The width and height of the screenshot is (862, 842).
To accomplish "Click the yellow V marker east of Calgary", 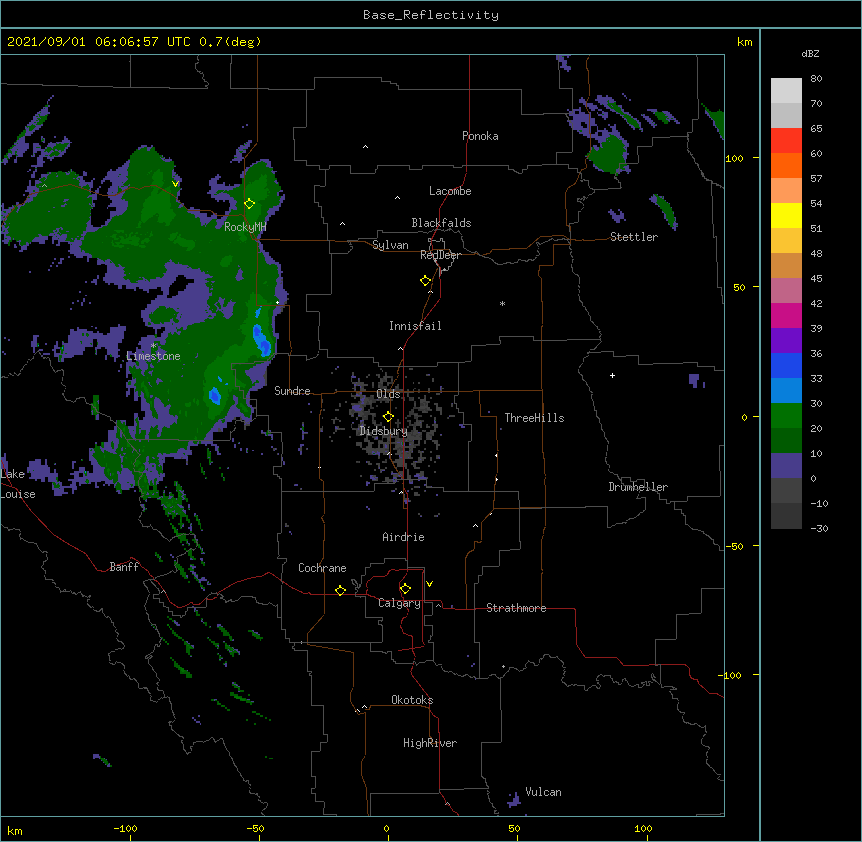I will pyautogui.click(x=429, y=584).
